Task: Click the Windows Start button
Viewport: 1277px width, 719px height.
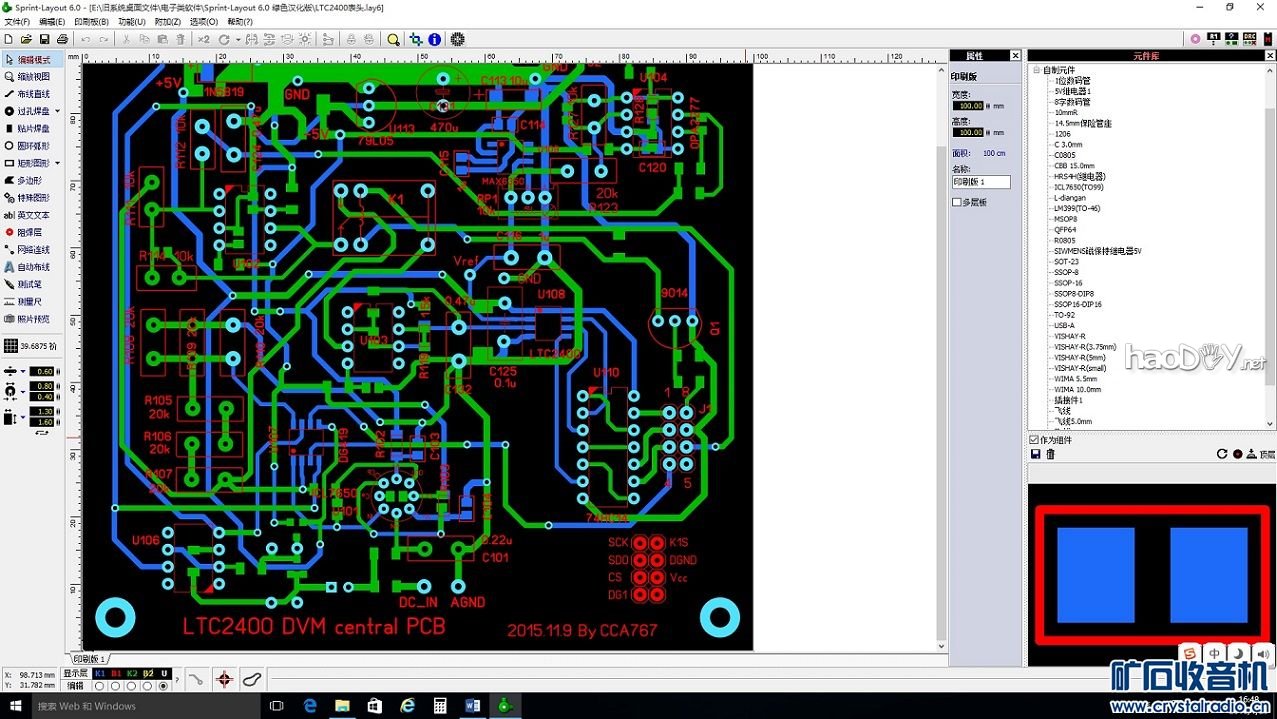Action: [x=17, y=706]
